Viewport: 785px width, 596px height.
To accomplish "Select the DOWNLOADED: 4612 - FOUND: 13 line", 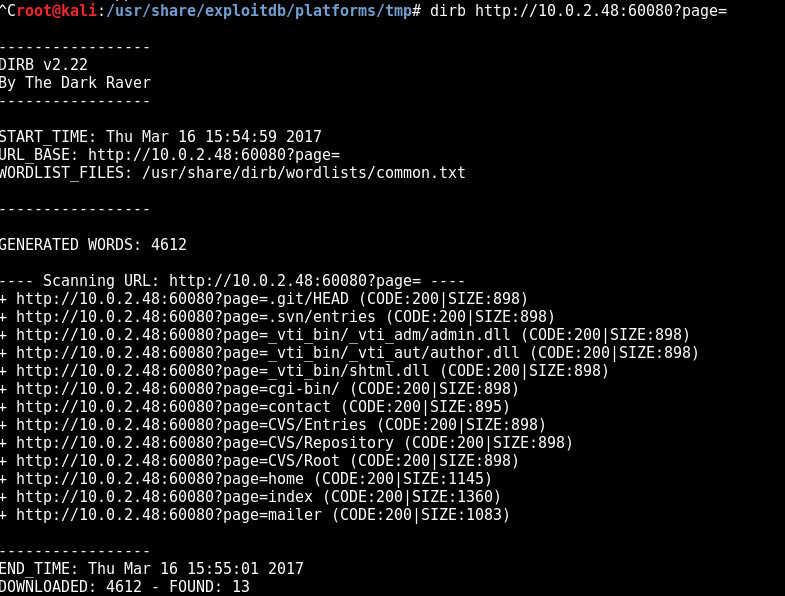I will (x=125, y=587).
